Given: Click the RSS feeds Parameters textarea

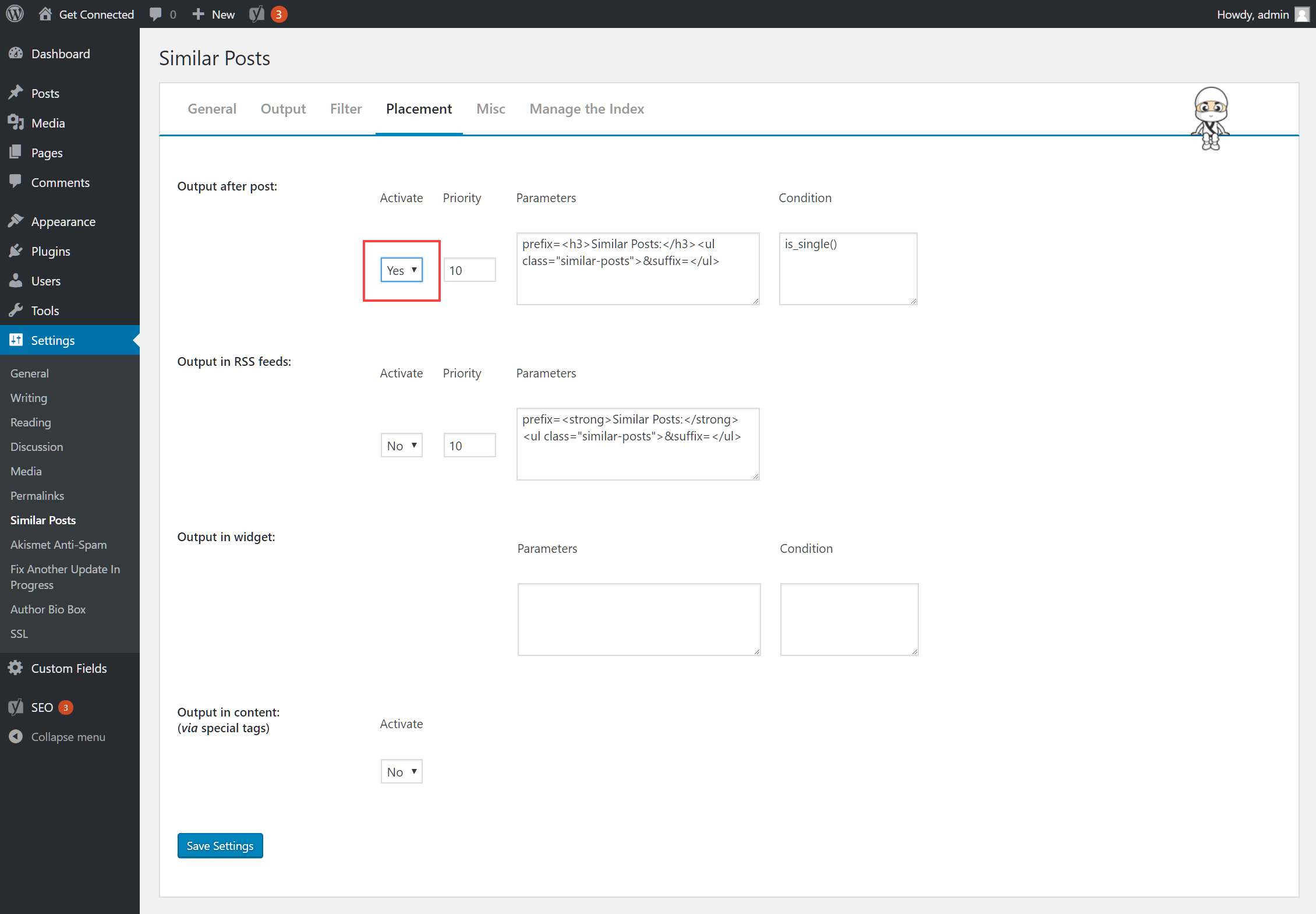Looking at the screenshot, I should [638, 444].
